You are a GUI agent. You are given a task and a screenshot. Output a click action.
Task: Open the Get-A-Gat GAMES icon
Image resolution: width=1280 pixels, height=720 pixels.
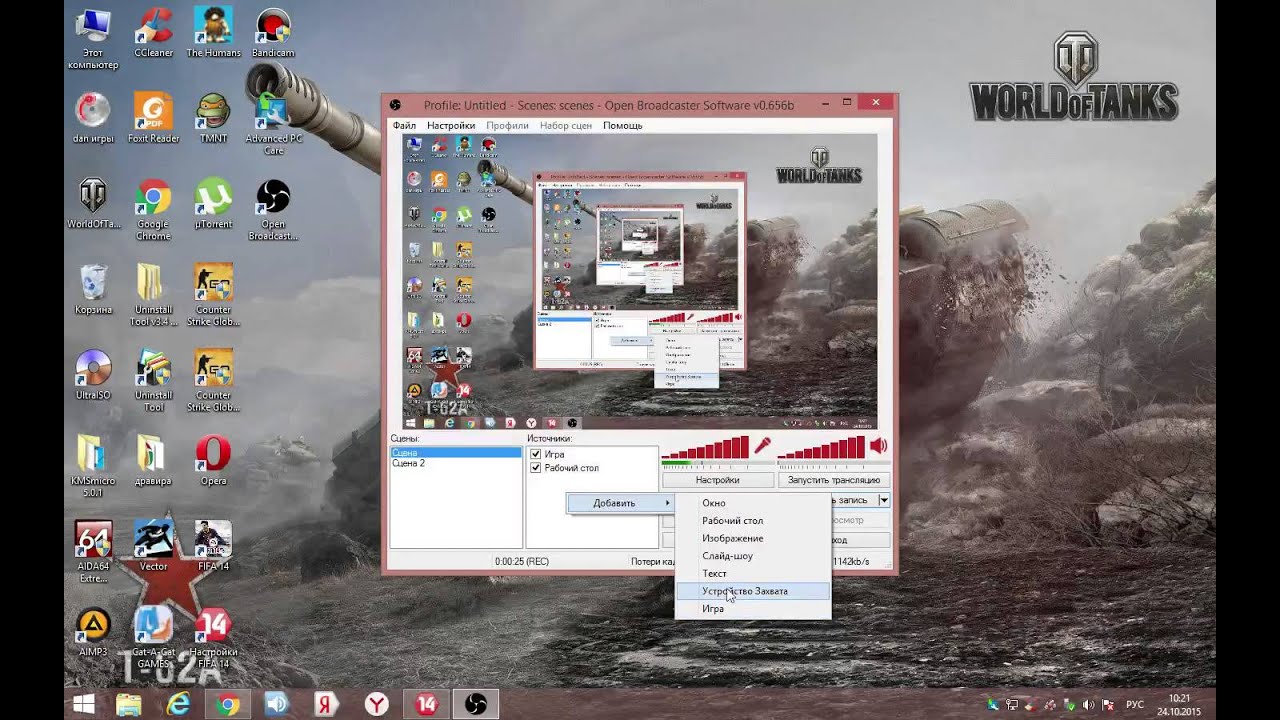tap(153, 638)
